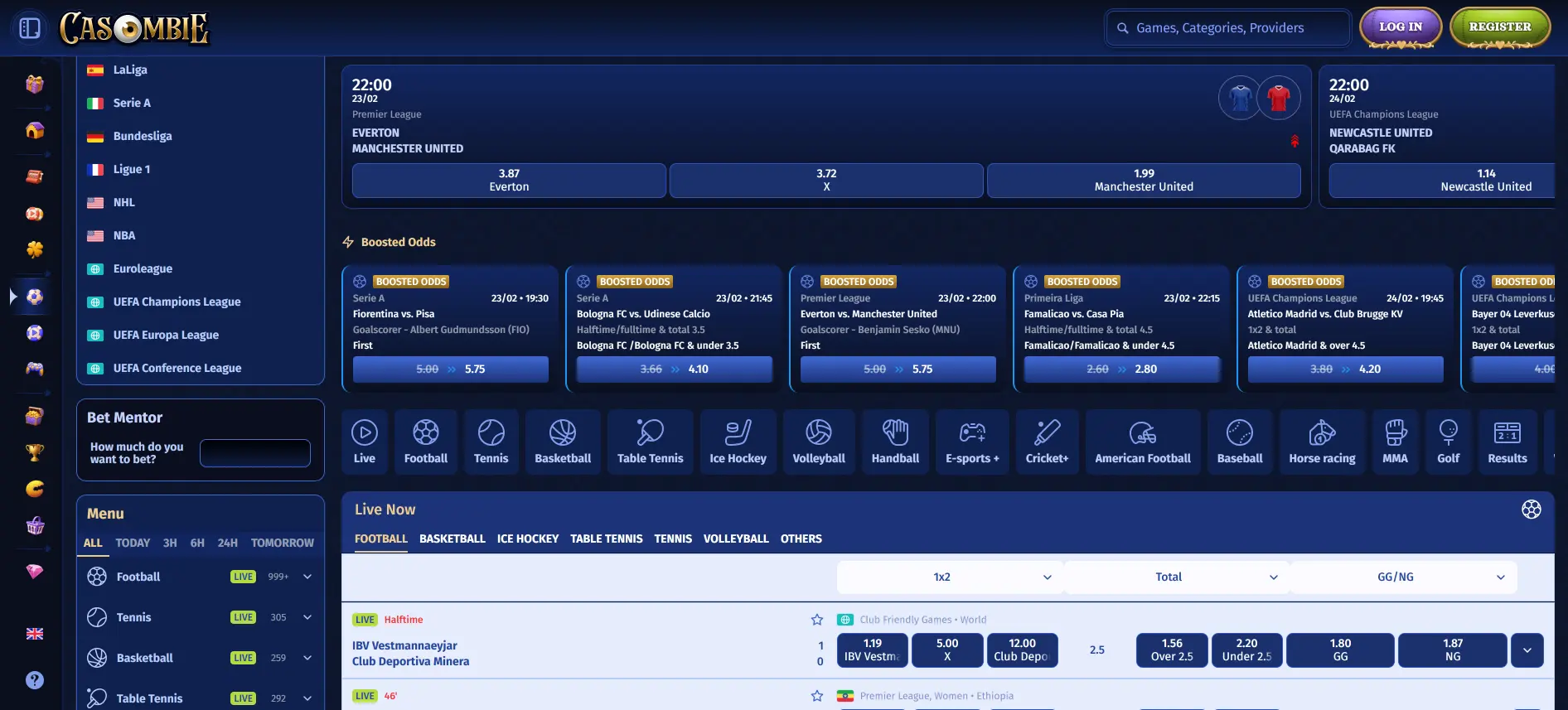Bet on Manchester United at 1.99
Image resolution: width=1568 pixels, height=710 pixels.
coord(1144,181)
